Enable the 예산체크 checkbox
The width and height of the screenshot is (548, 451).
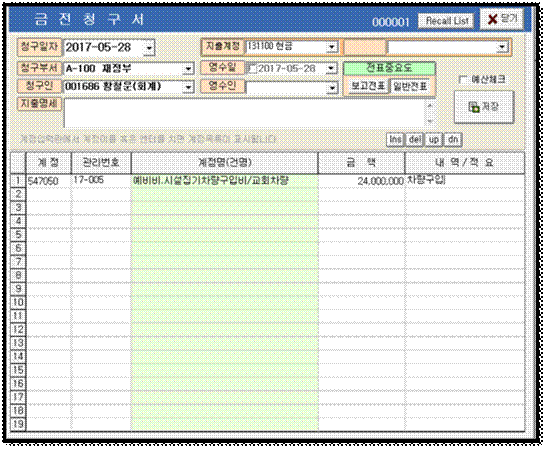463,80
